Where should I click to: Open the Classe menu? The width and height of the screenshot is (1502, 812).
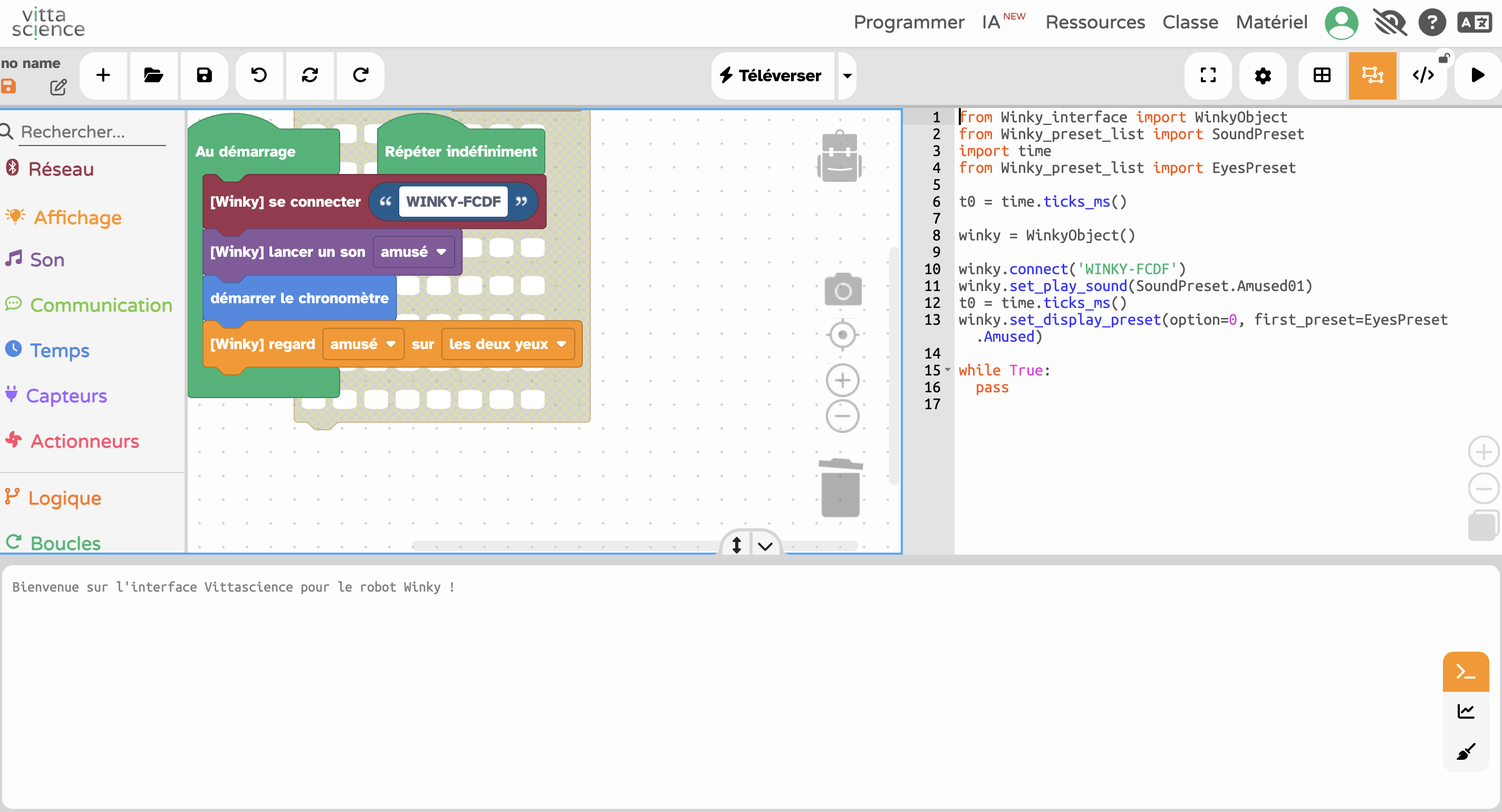1190,22
